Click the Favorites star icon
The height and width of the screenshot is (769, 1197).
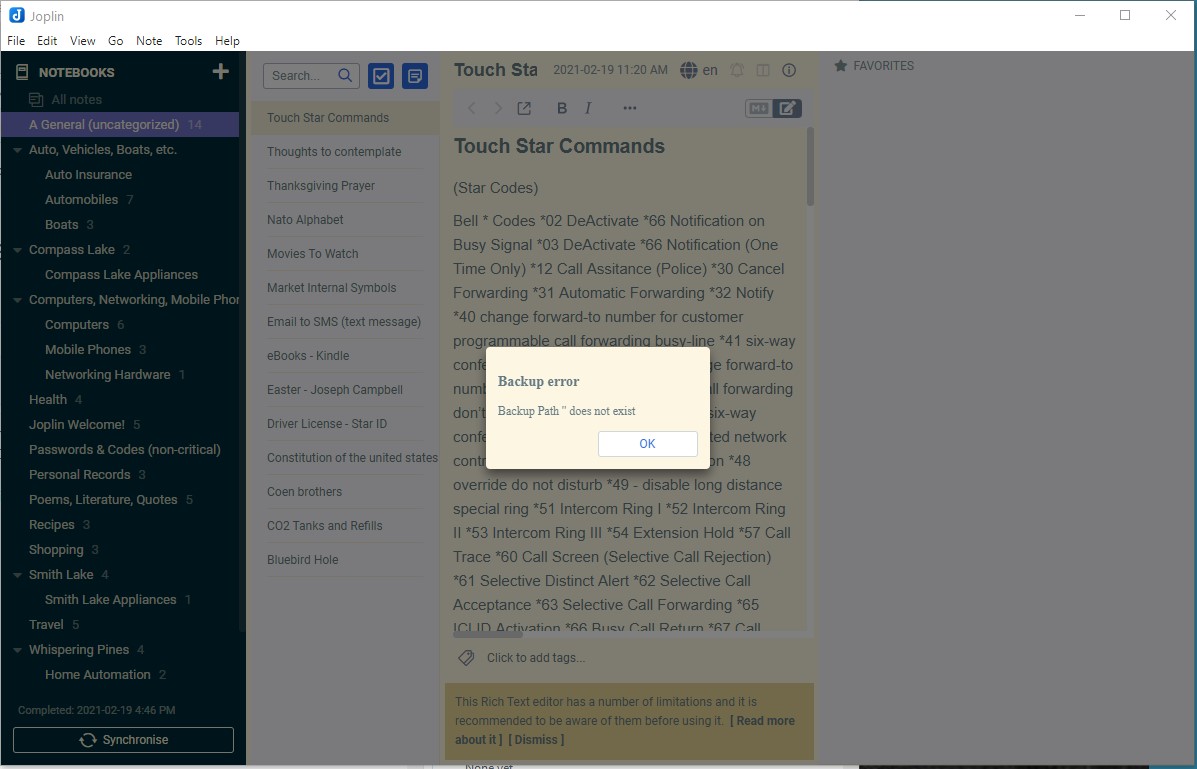(840, 66)
